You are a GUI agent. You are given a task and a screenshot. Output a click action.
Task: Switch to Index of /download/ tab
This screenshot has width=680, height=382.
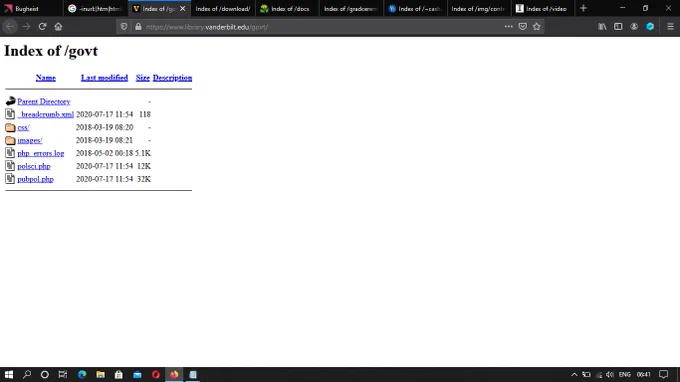pos(223,9)
